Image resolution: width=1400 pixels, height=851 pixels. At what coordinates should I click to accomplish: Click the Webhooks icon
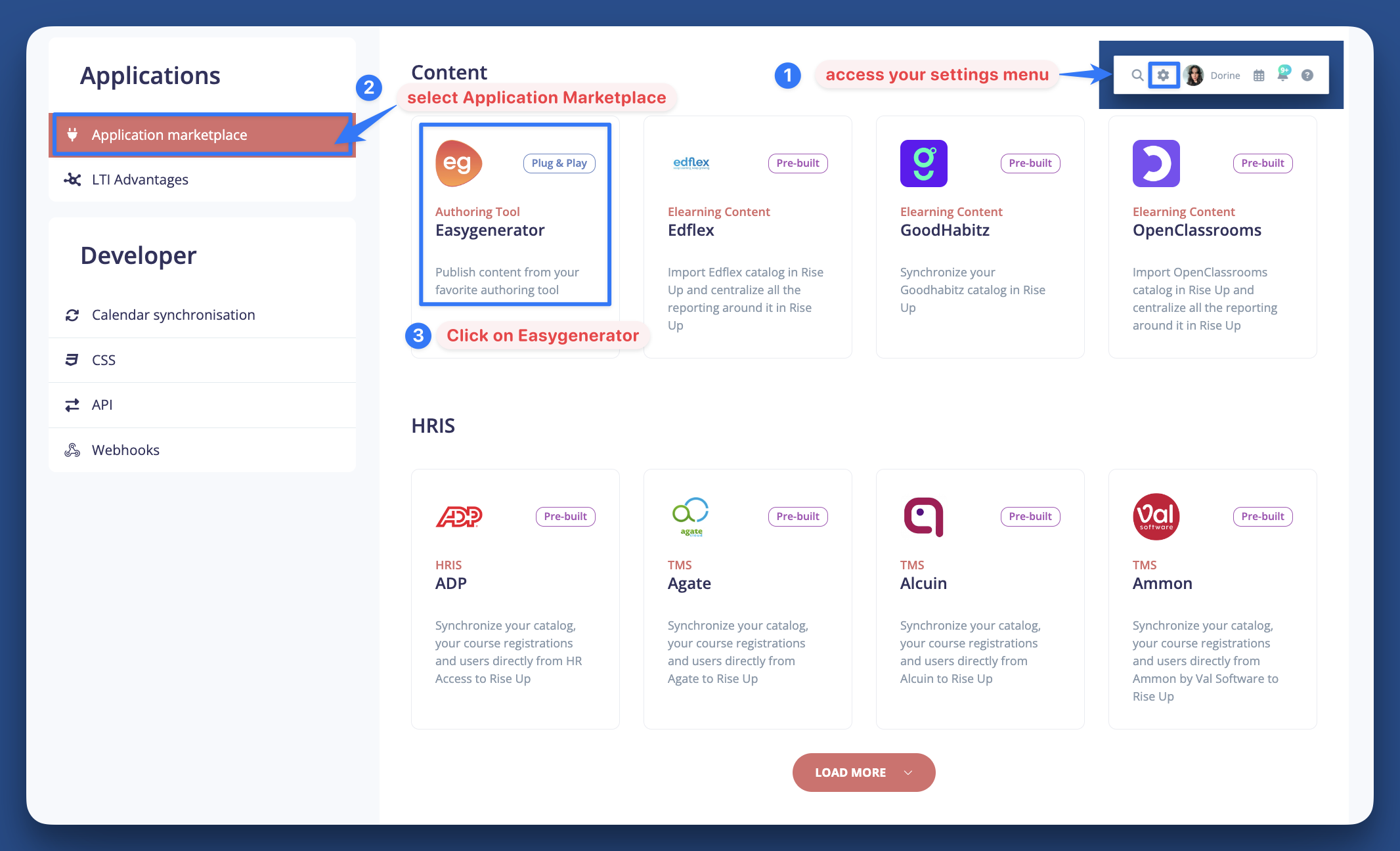click(72, 450)
